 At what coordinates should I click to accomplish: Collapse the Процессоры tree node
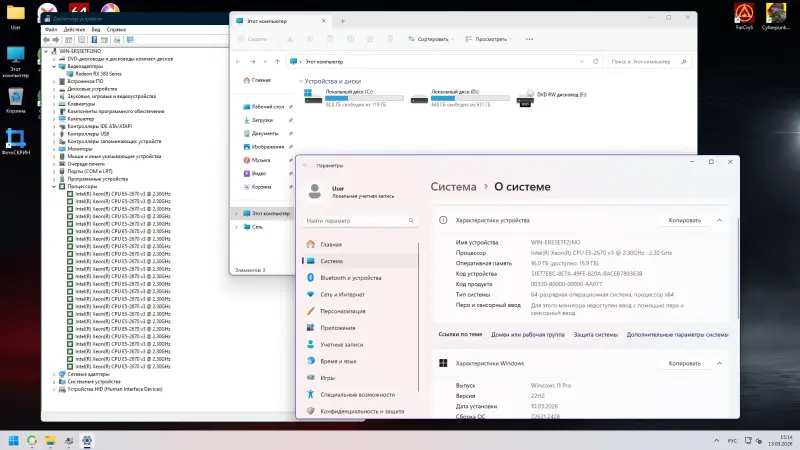53,185
